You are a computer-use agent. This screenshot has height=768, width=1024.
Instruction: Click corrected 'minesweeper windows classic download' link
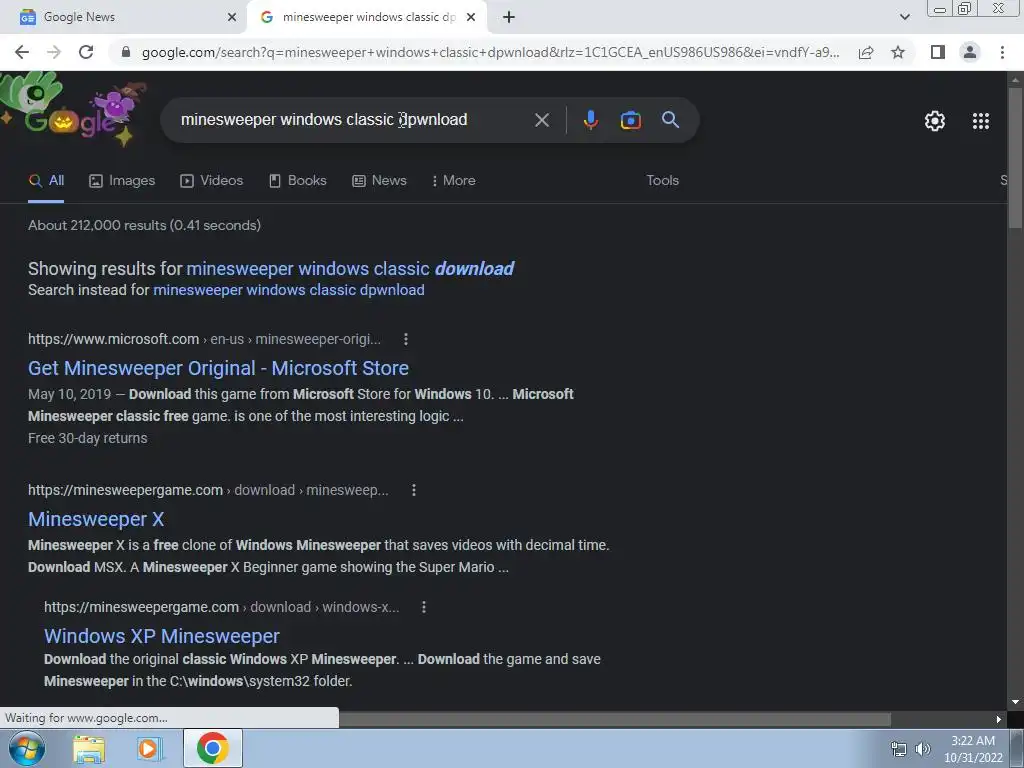click(x=350, y=268)
